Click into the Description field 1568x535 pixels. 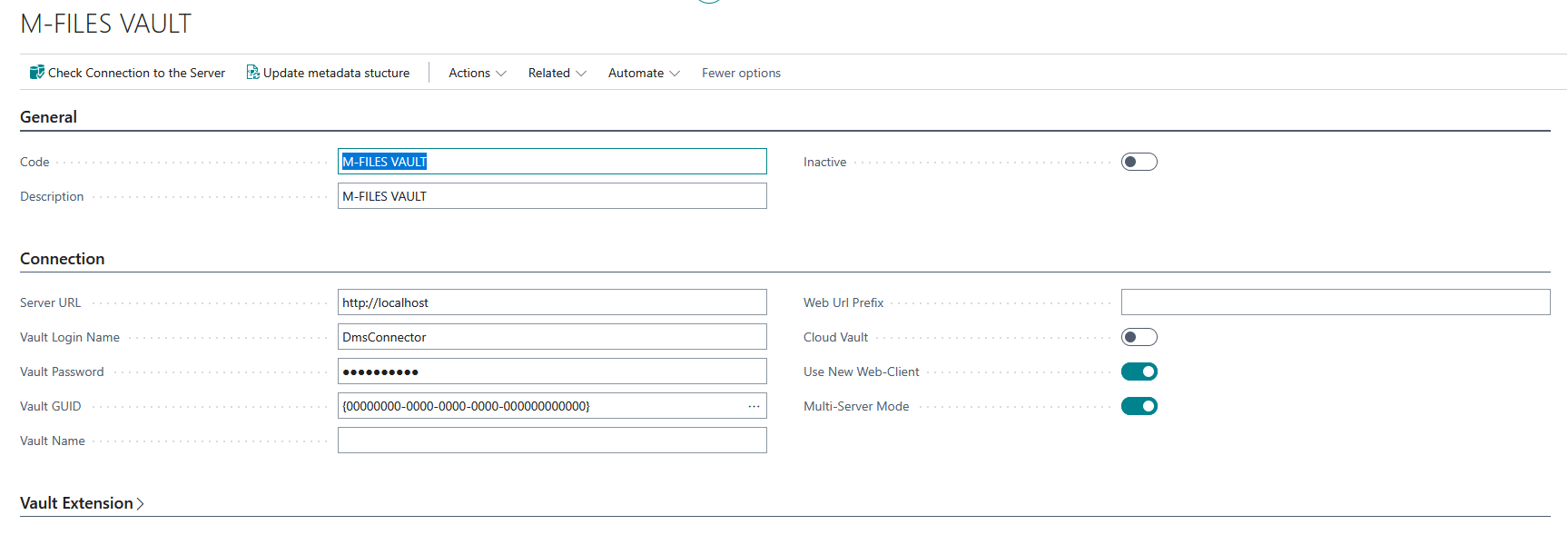point(552,196)
